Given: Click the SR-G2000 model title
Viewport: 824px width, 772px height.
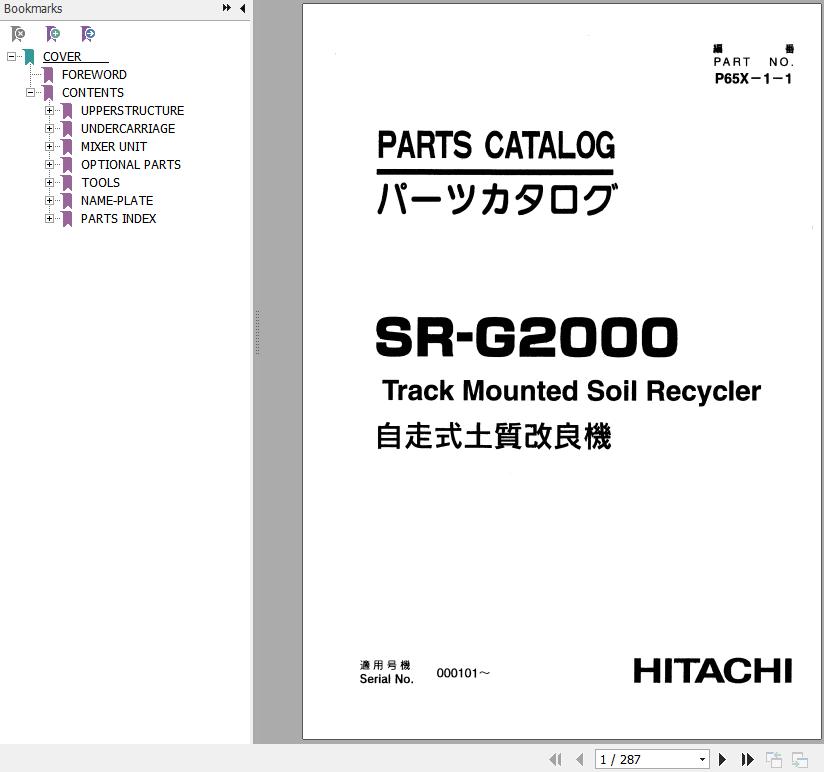Looking at the screenshot, I should (527, 337).
